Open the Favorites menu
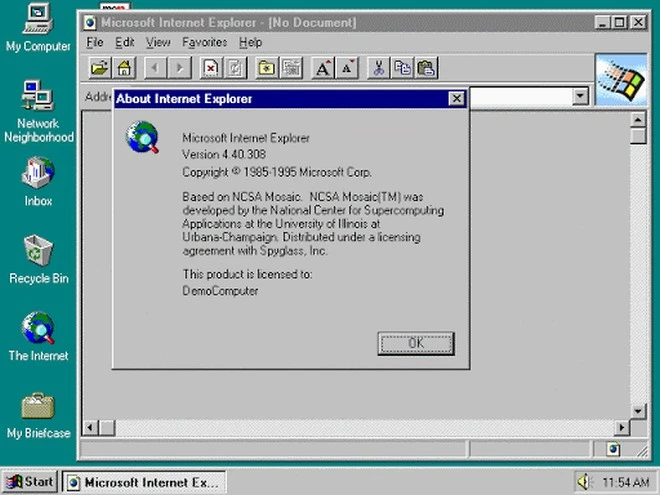 coord(205,43)
